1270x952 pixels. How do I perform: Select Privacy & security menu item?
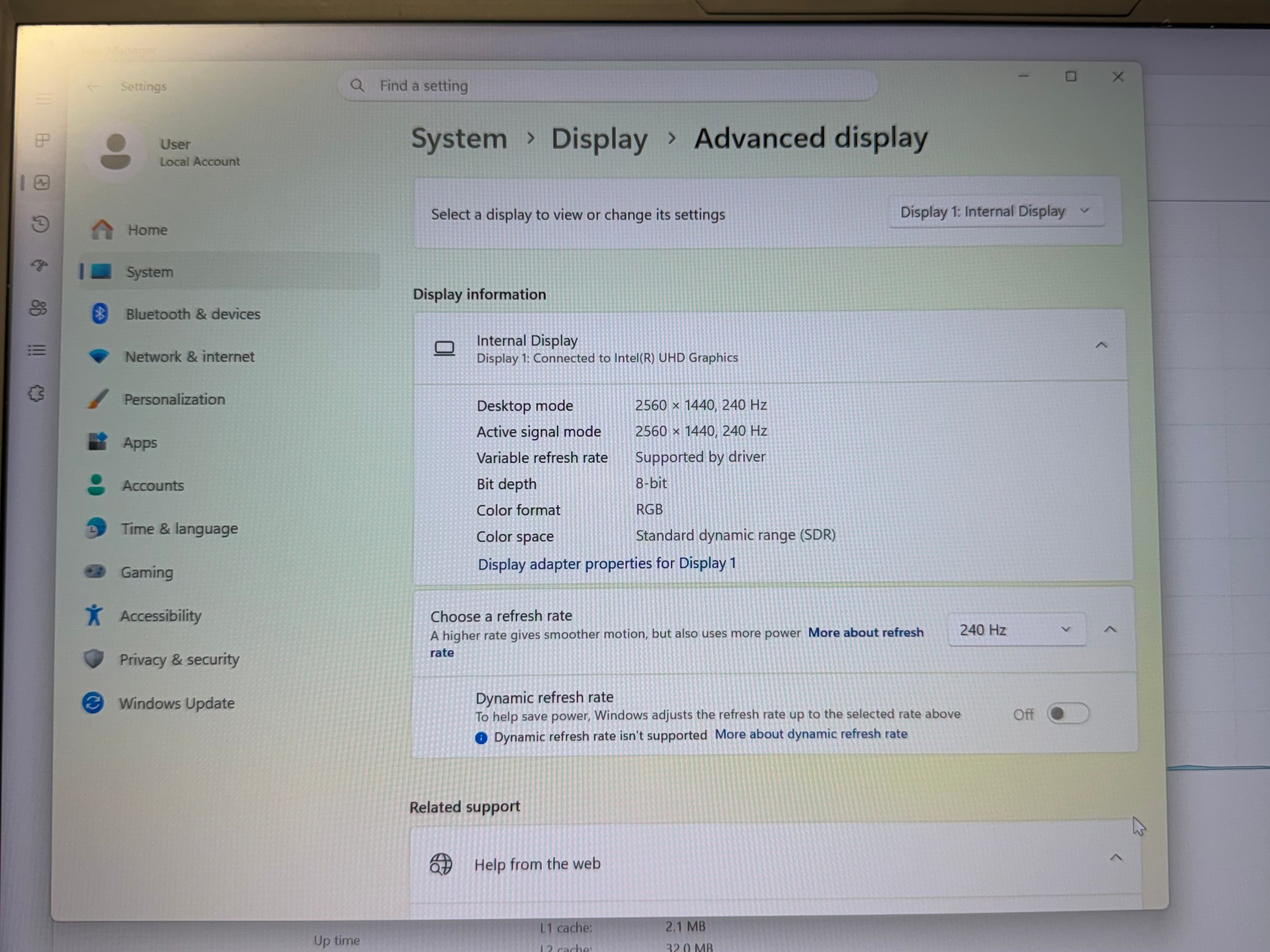(x=179, y=659)
